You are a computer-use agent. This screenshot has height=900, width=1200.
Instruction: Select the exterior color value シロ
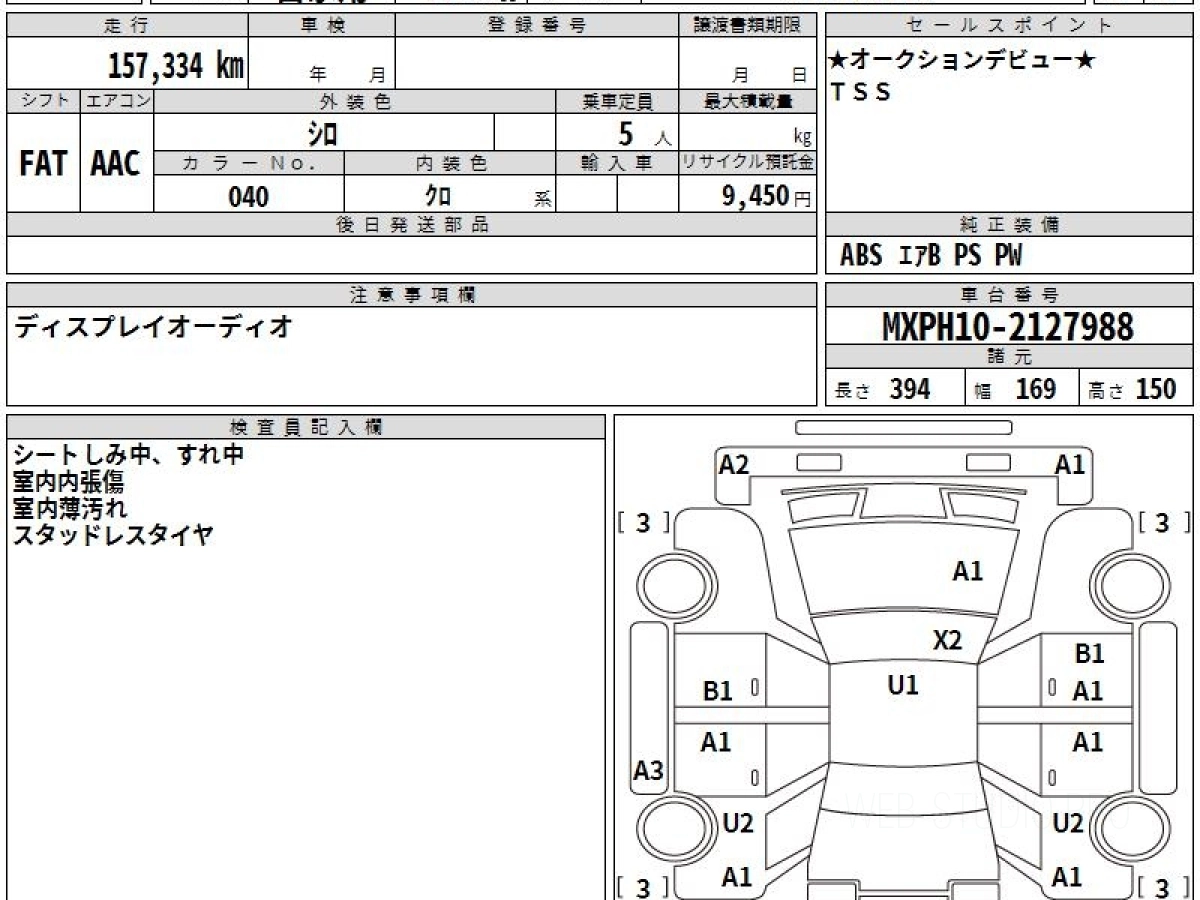tap(324, 133)
